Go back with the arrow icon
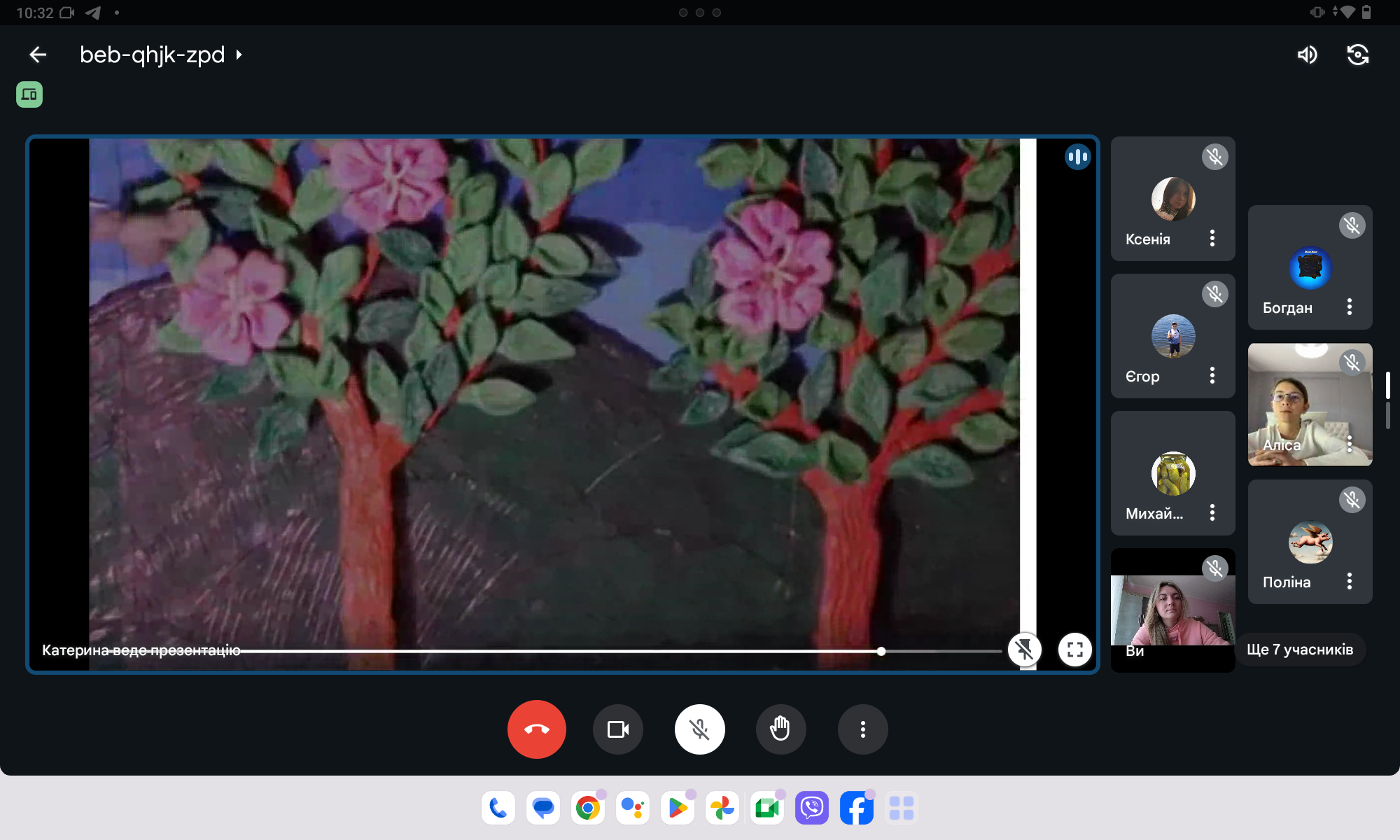This screenshot has height=840, width=1400. click(38, 55)
